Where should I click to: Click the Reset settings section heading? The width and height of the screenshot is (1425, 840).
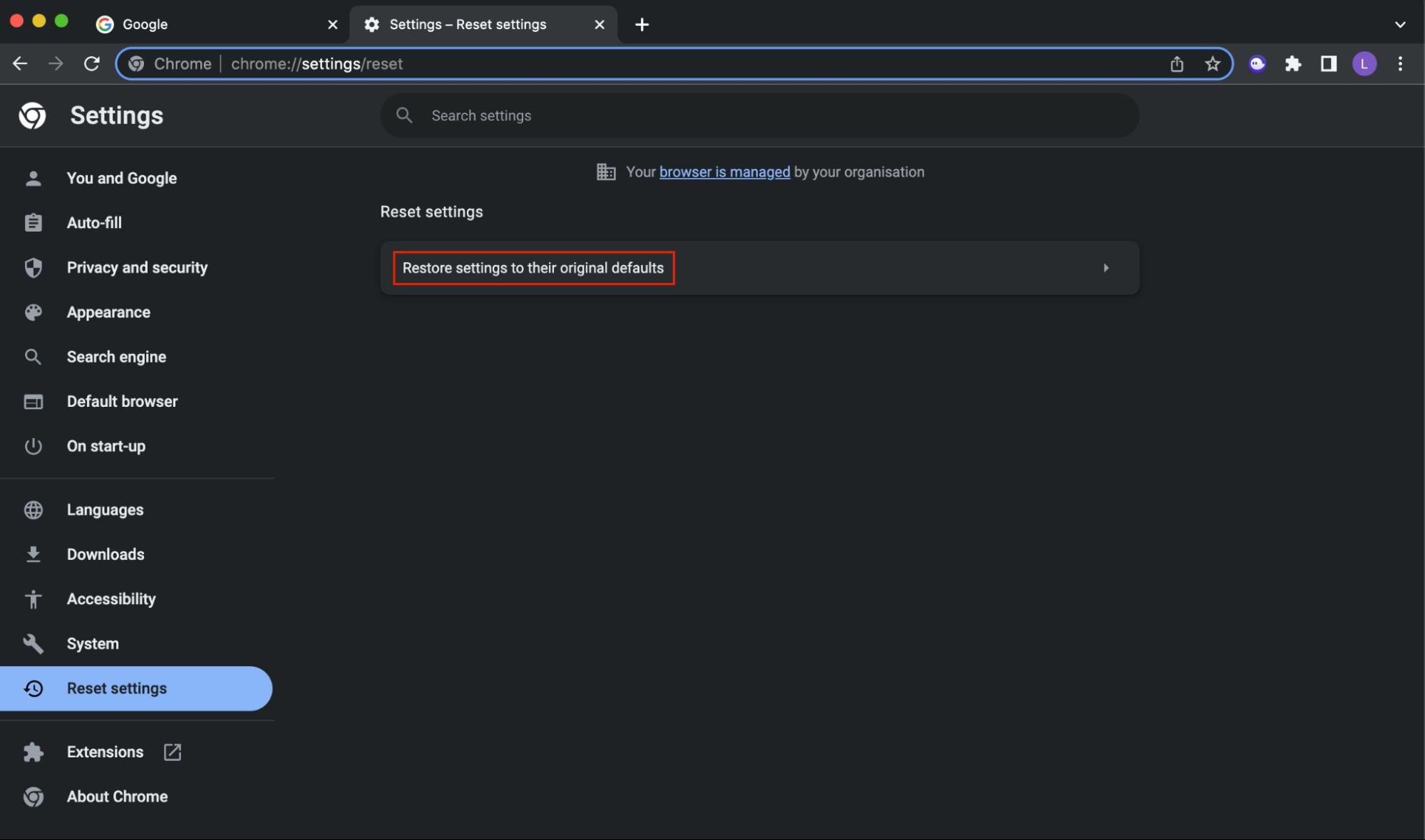point(431,212)
